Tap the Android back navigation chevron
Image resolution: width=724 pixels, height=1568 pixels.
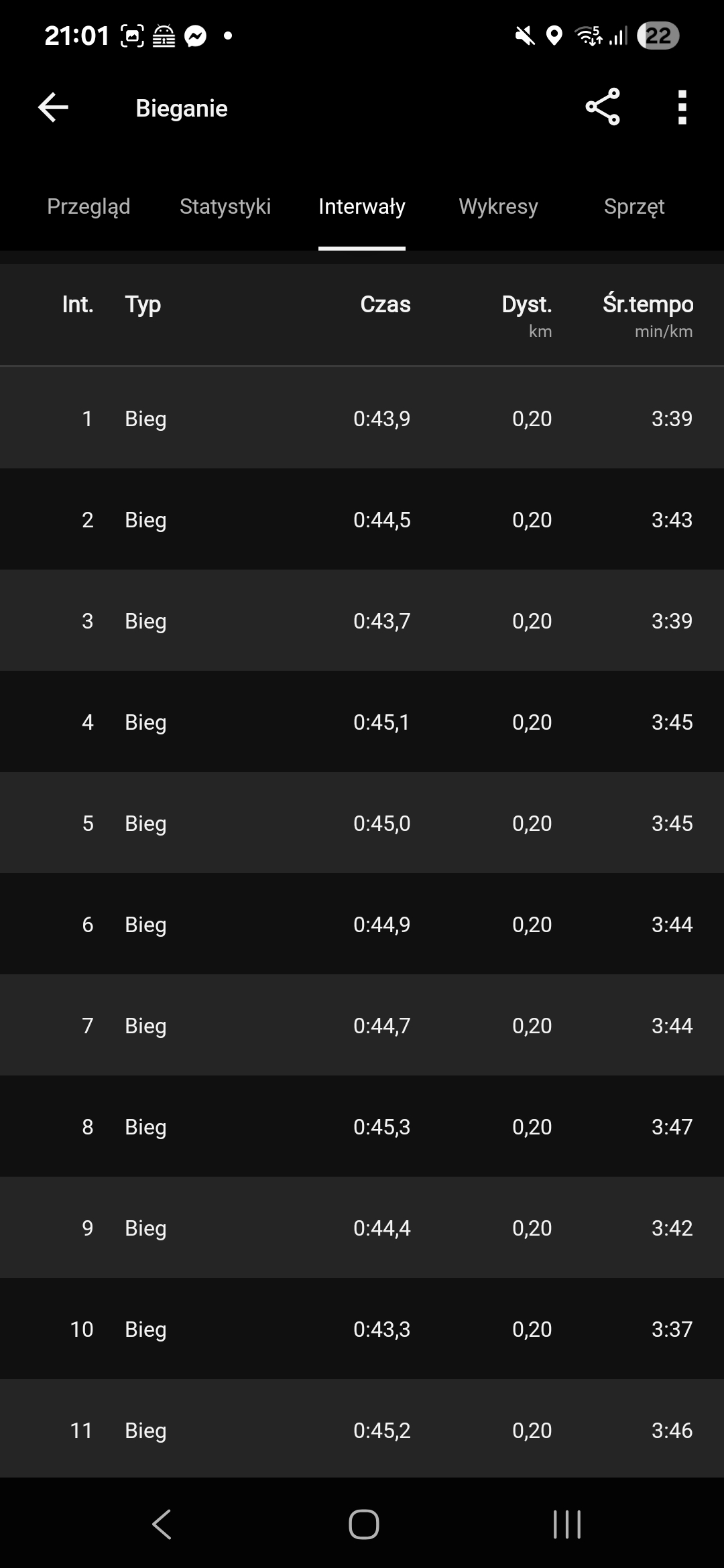point(162,1524)
